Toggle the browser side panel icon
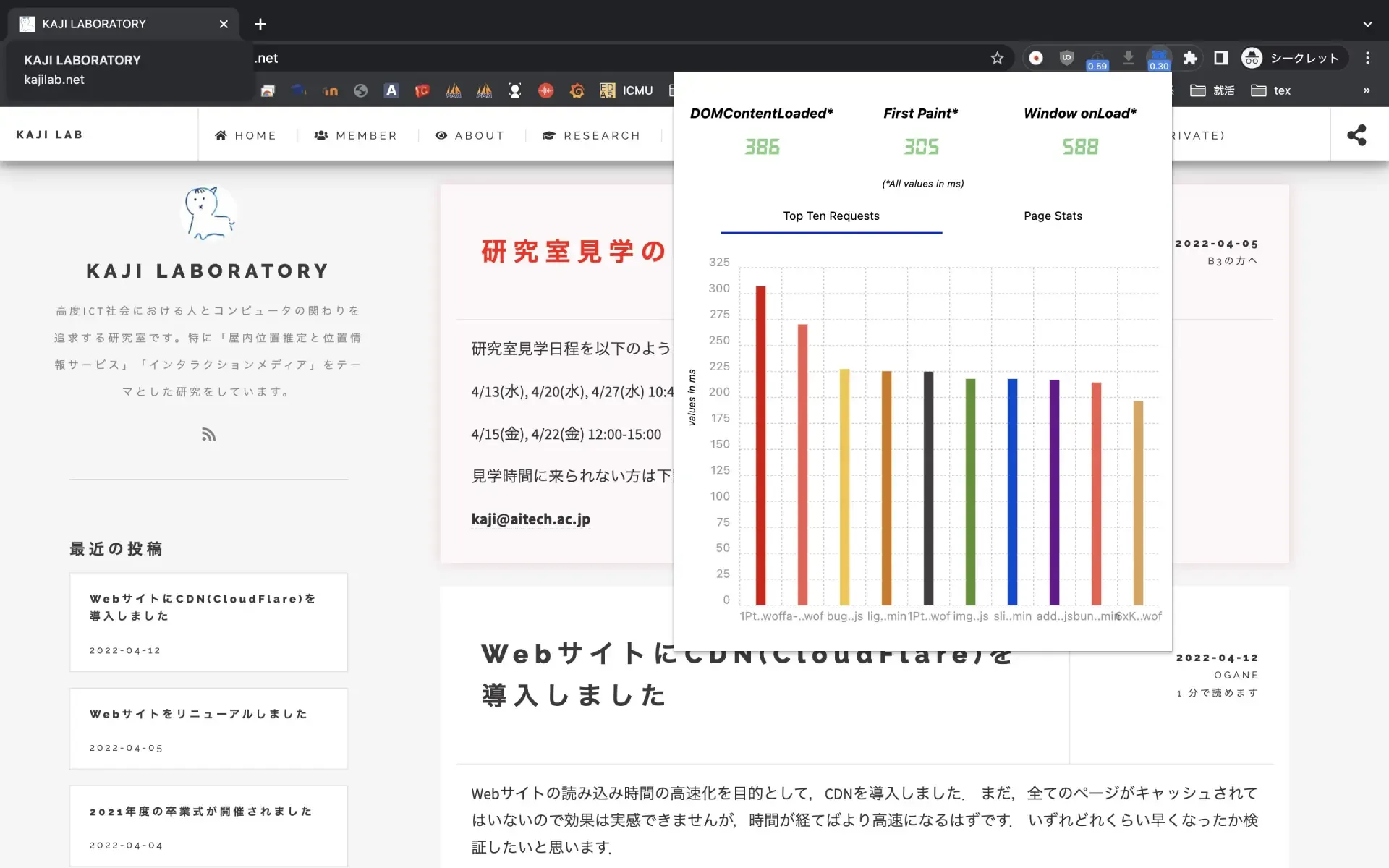The height and width of the screenshot is (868, 1389). [1221, 58]
